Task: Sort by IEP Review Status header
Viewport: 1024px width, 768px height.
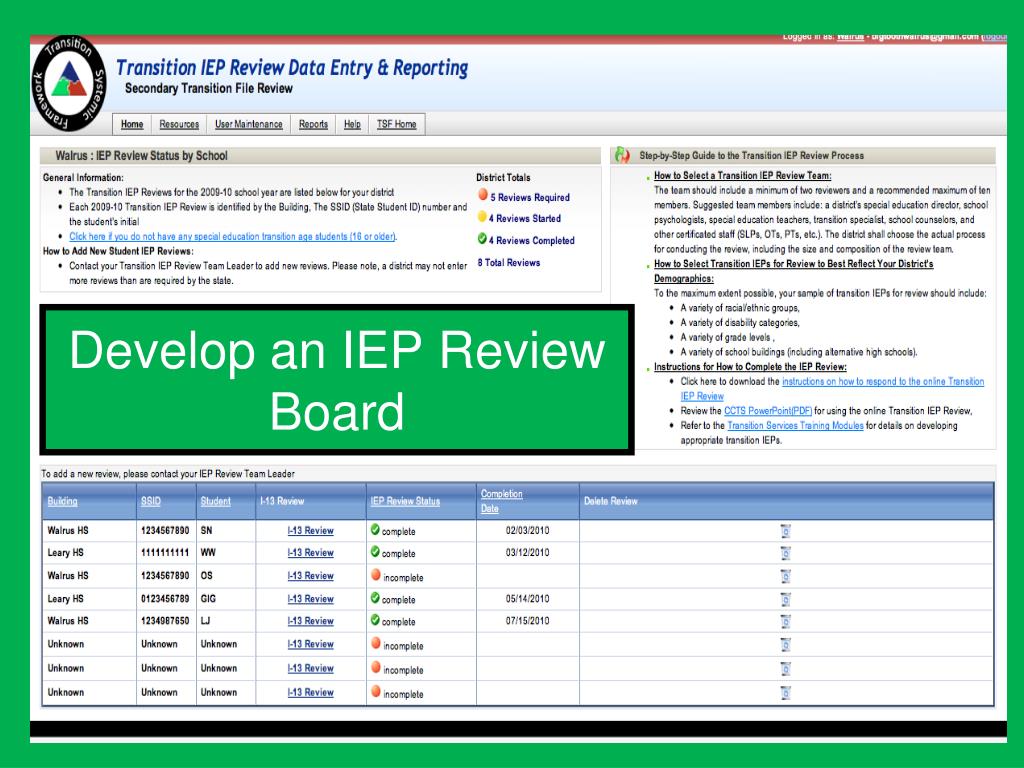Action: coord(405,501)
